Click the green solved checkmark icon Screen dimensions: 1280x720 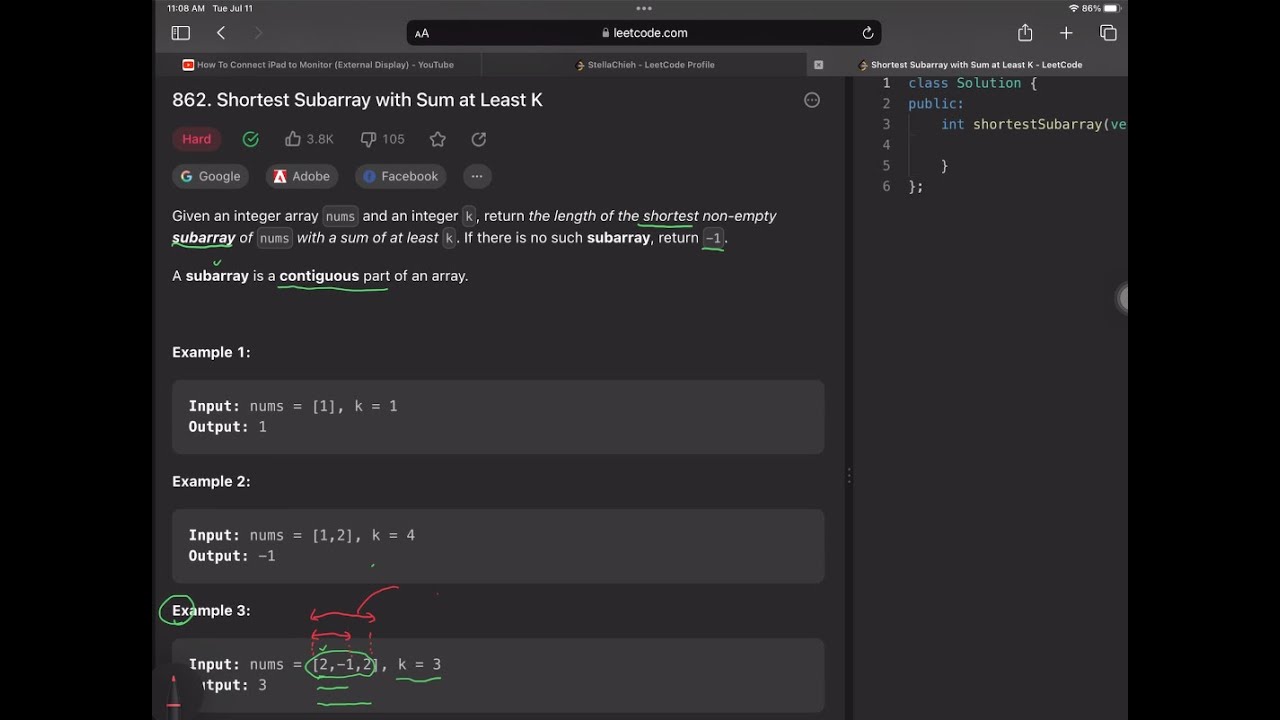tap(251, 139)
